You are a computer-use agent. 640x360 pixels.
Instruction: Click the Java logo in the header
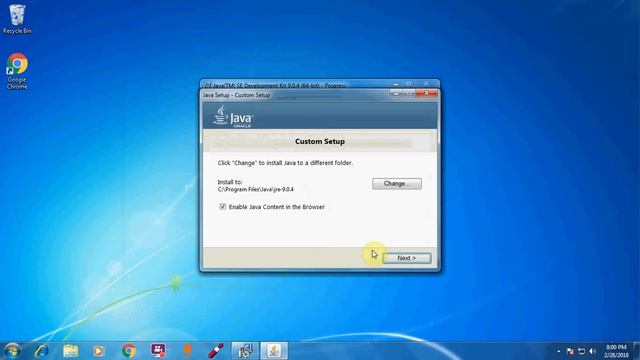[x=233, y=117]
